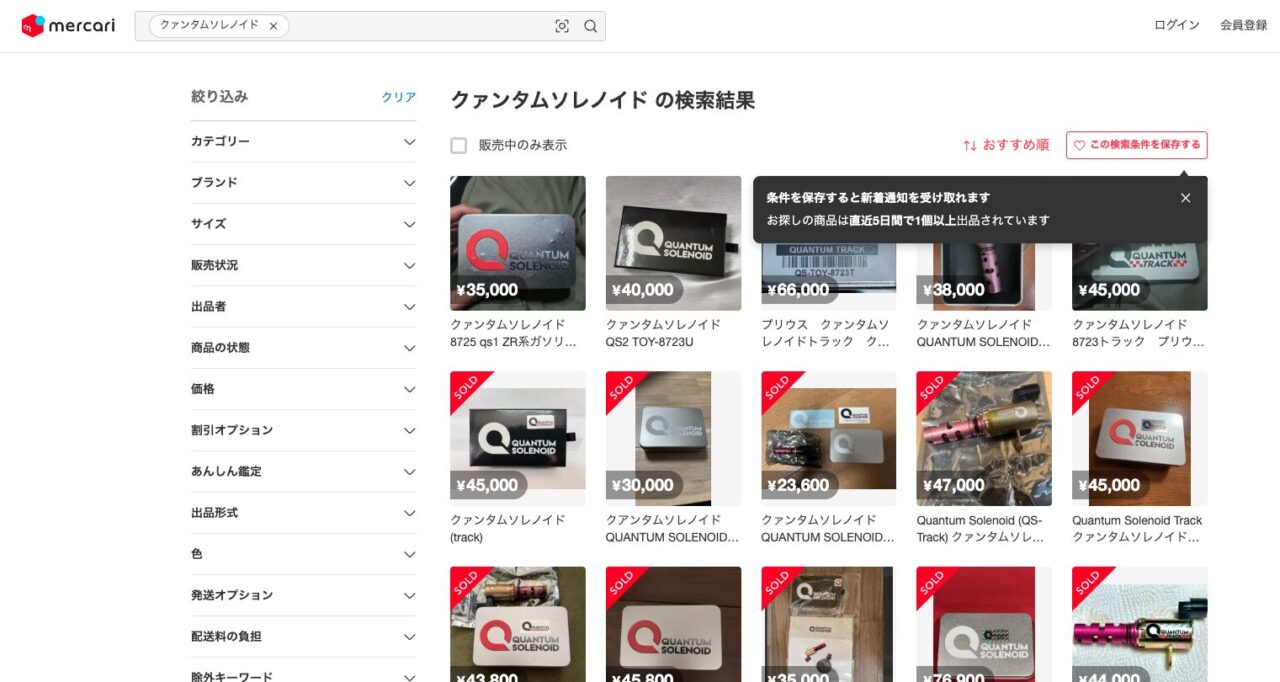1280x682 pixels.
Task: Remove the クァンタムソレノイド search chip
Action: tap(273, 26)
